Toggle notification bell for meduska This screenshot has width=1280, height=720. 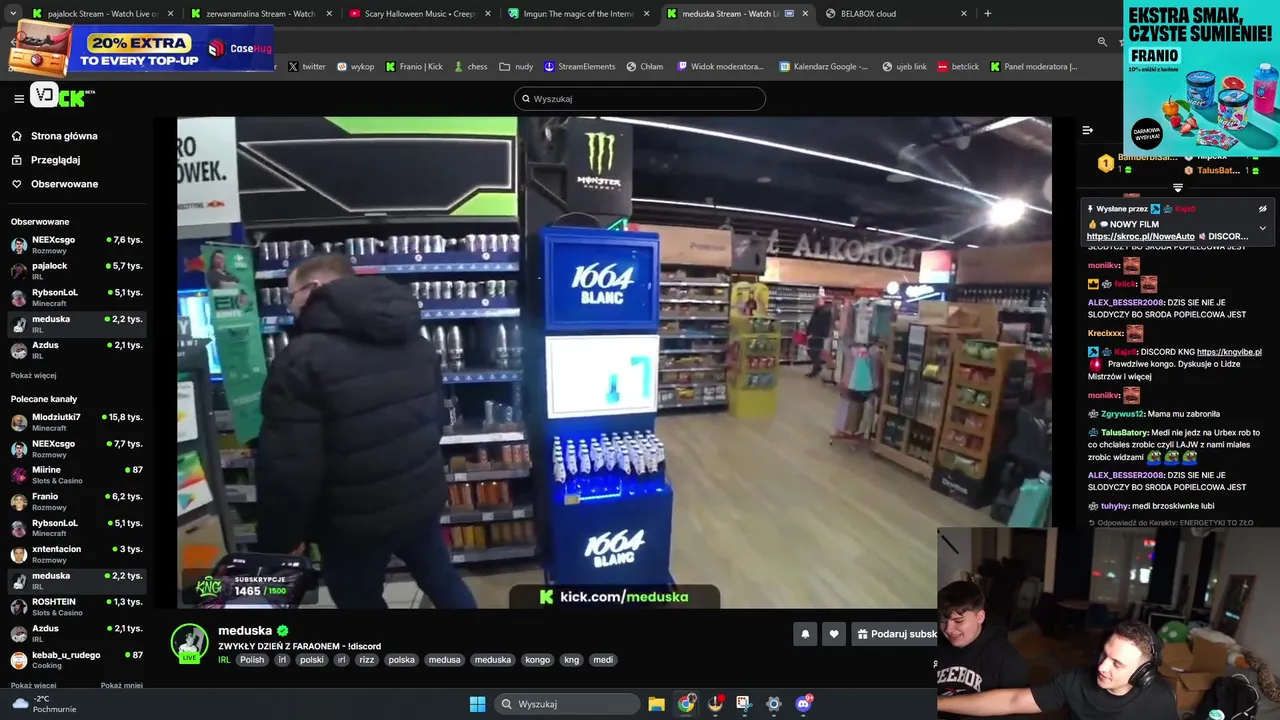click(x=805, y=634)
